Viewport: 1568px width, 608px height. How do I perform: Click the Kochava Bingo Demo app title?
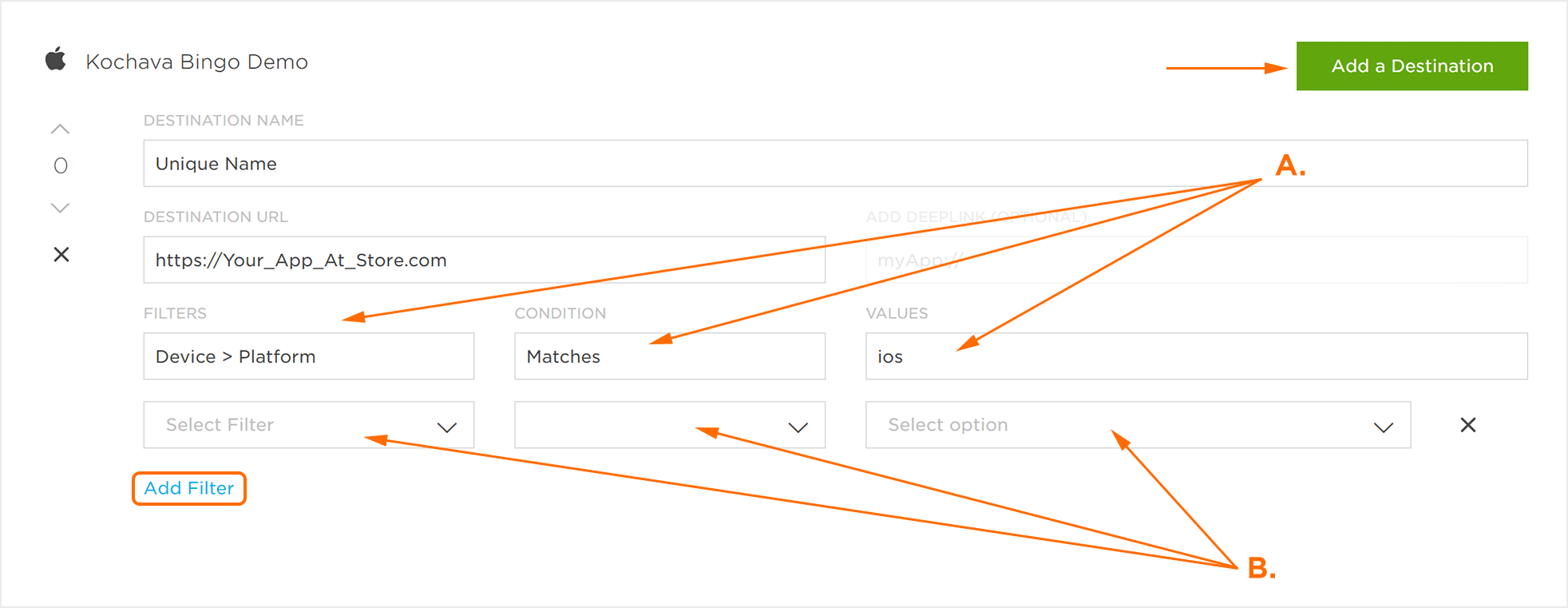pyautogui.click(x=196, y=62)
